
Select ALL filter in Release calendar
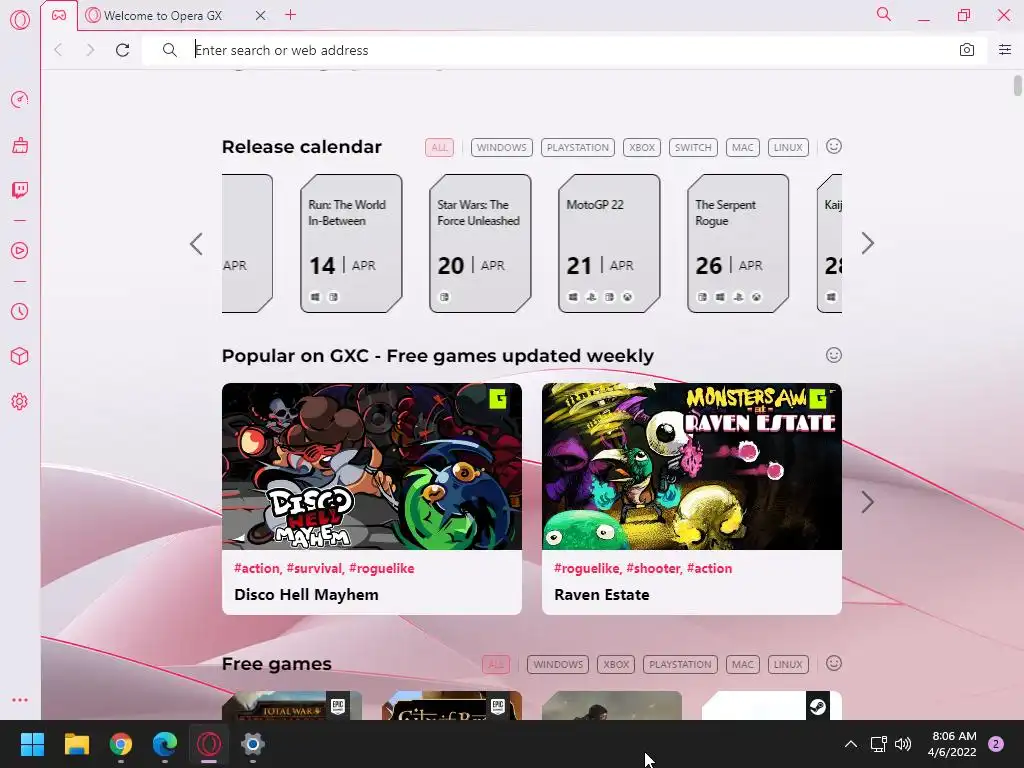[x=439, y=148]
